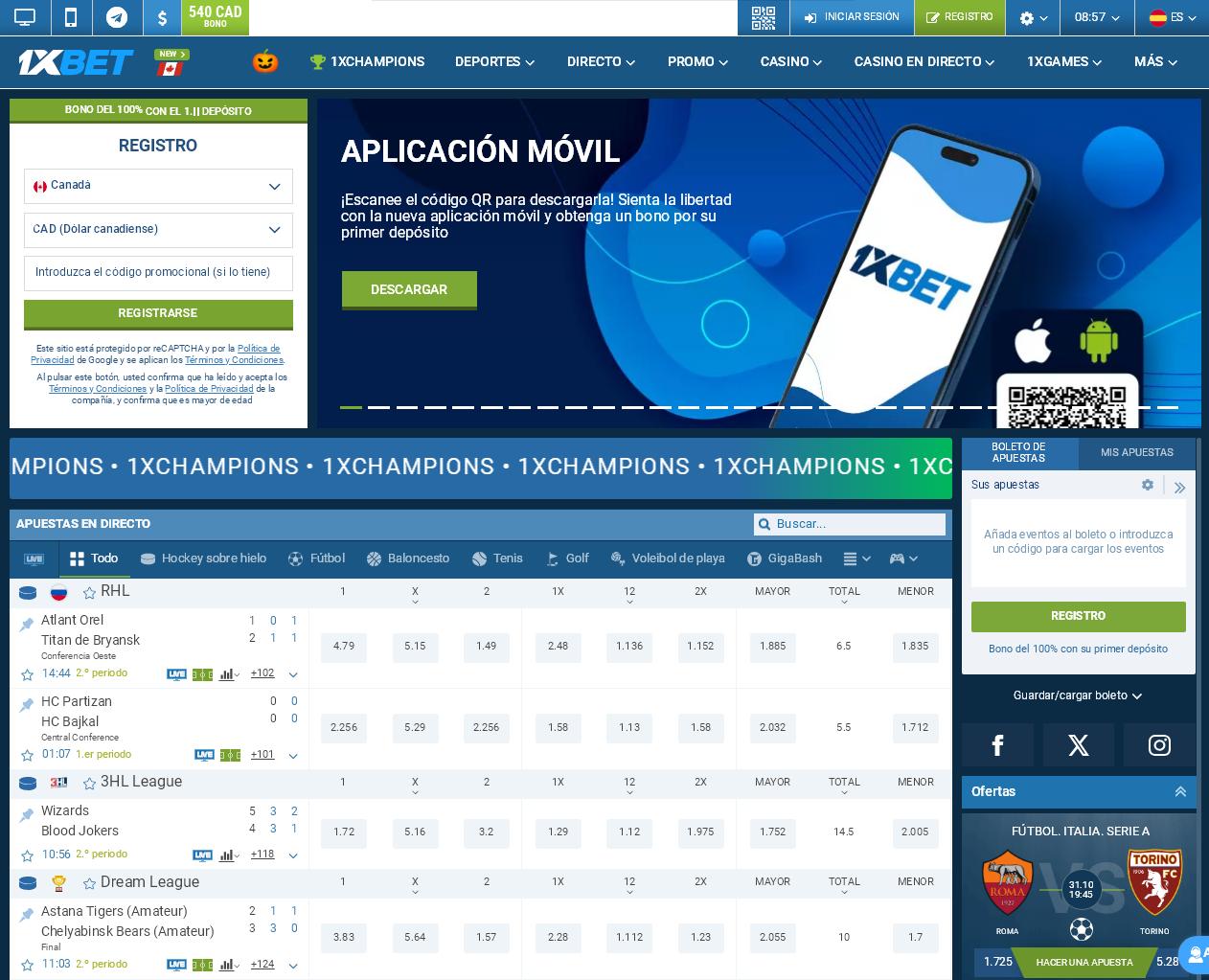Screen dimensions: 1209x980
Task: Open the 540 CAD bonus banner
Action: [x=216, y=17]
